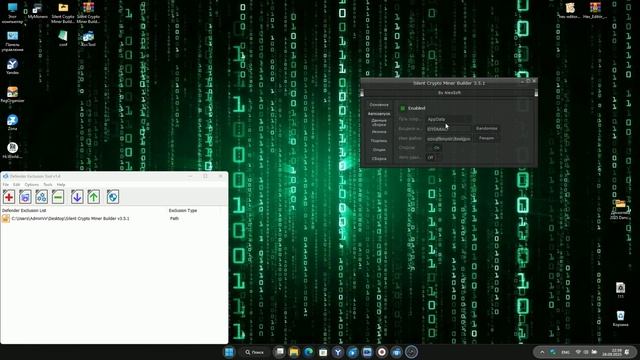Click the Randomize button in Miner Builder
Image resolution: width=640 pixels, height=360 pixels.
point(487,129)
